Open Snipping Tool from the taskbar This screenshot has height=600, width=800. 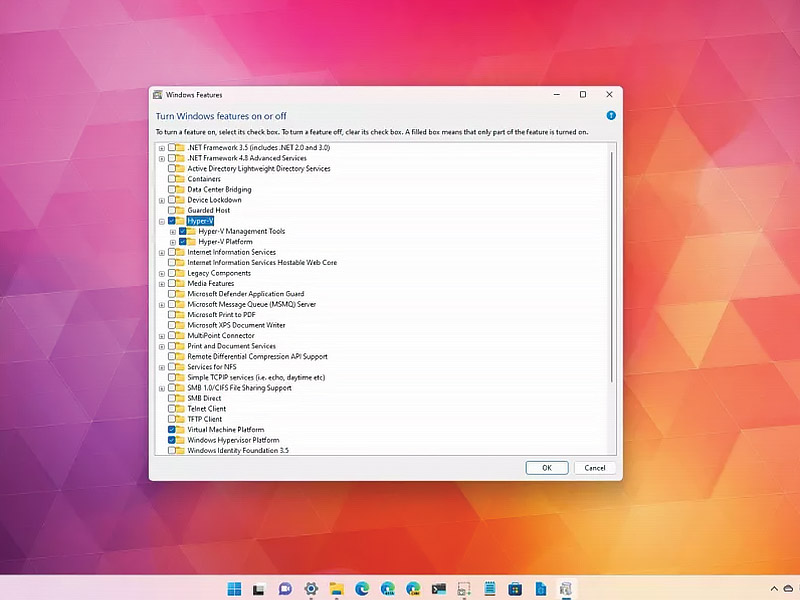tap(464, 589)
